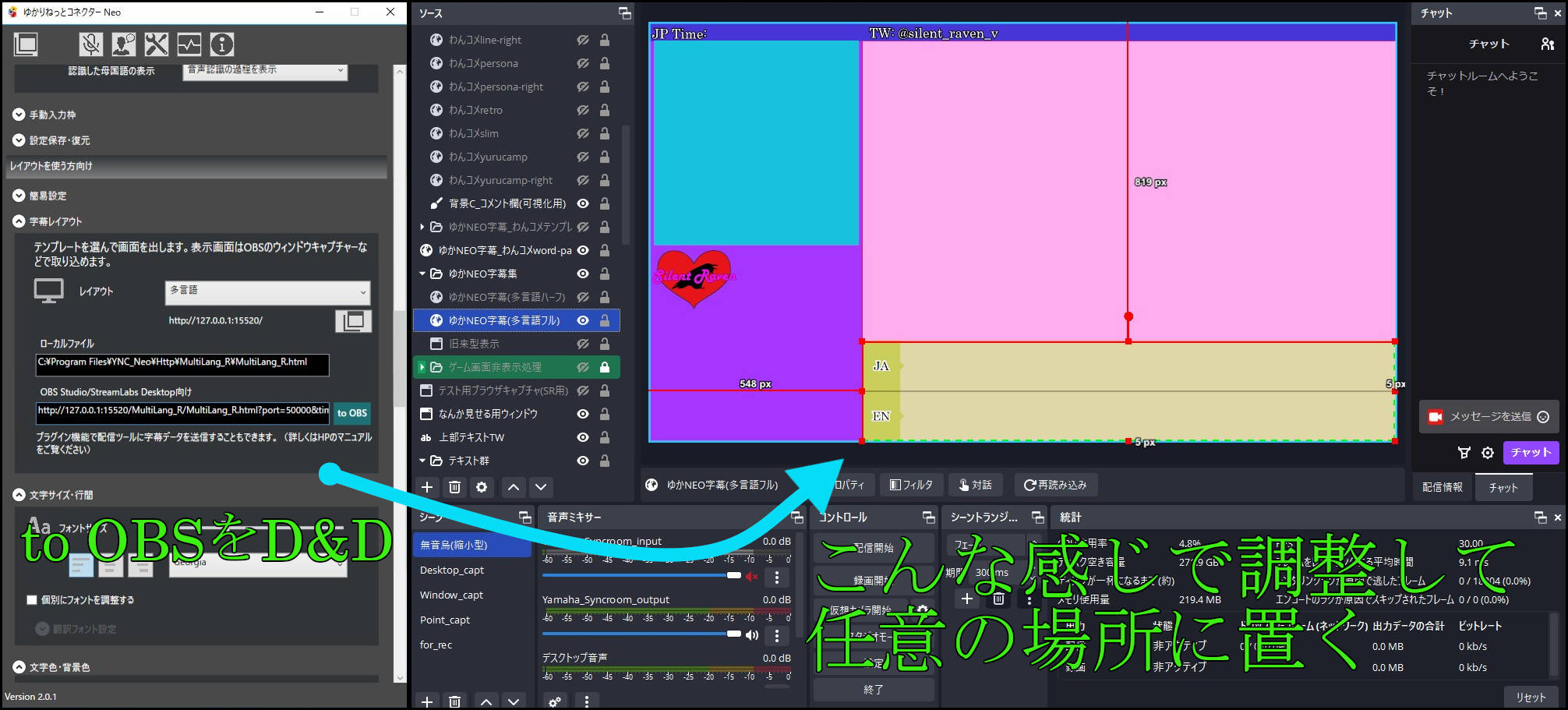The image size is (1568, 710).
Task: Select for_rec scene
Action: (472, 645)
